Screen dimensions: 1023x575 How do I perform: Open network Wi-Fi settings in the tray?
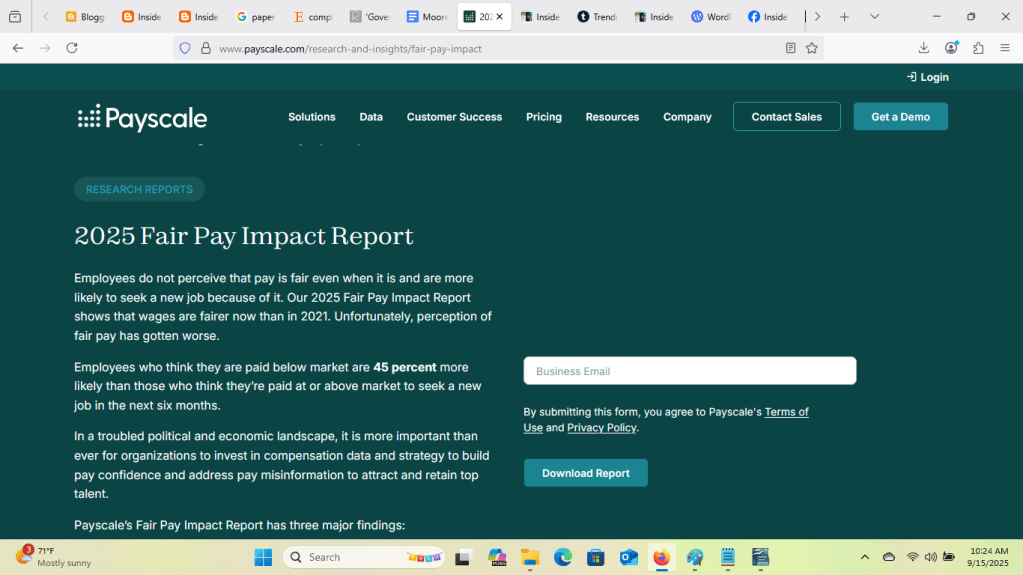click(912, 557)
